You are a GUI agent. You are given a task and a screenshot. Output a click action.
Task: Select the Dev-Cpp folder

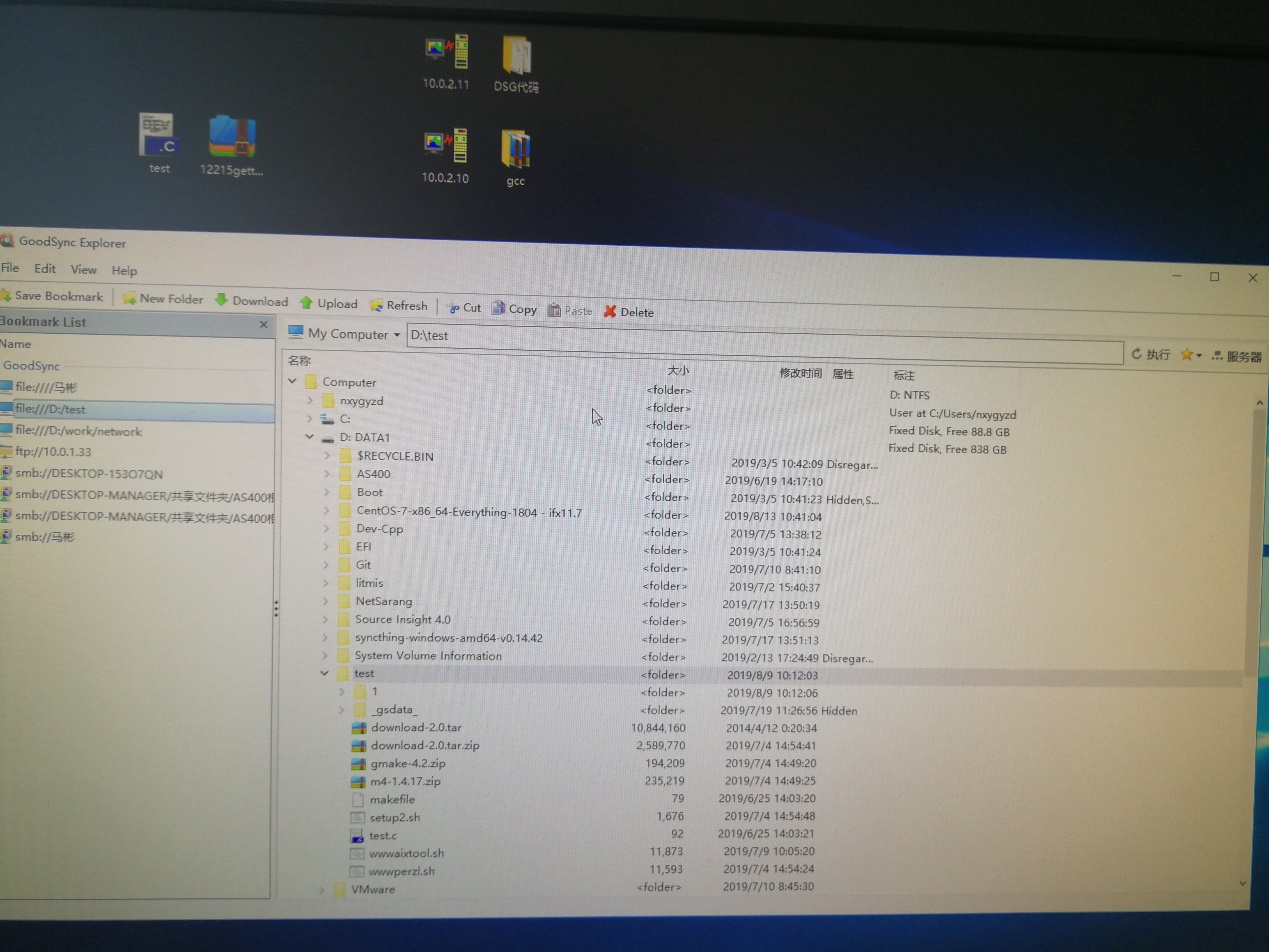[380, 529]
